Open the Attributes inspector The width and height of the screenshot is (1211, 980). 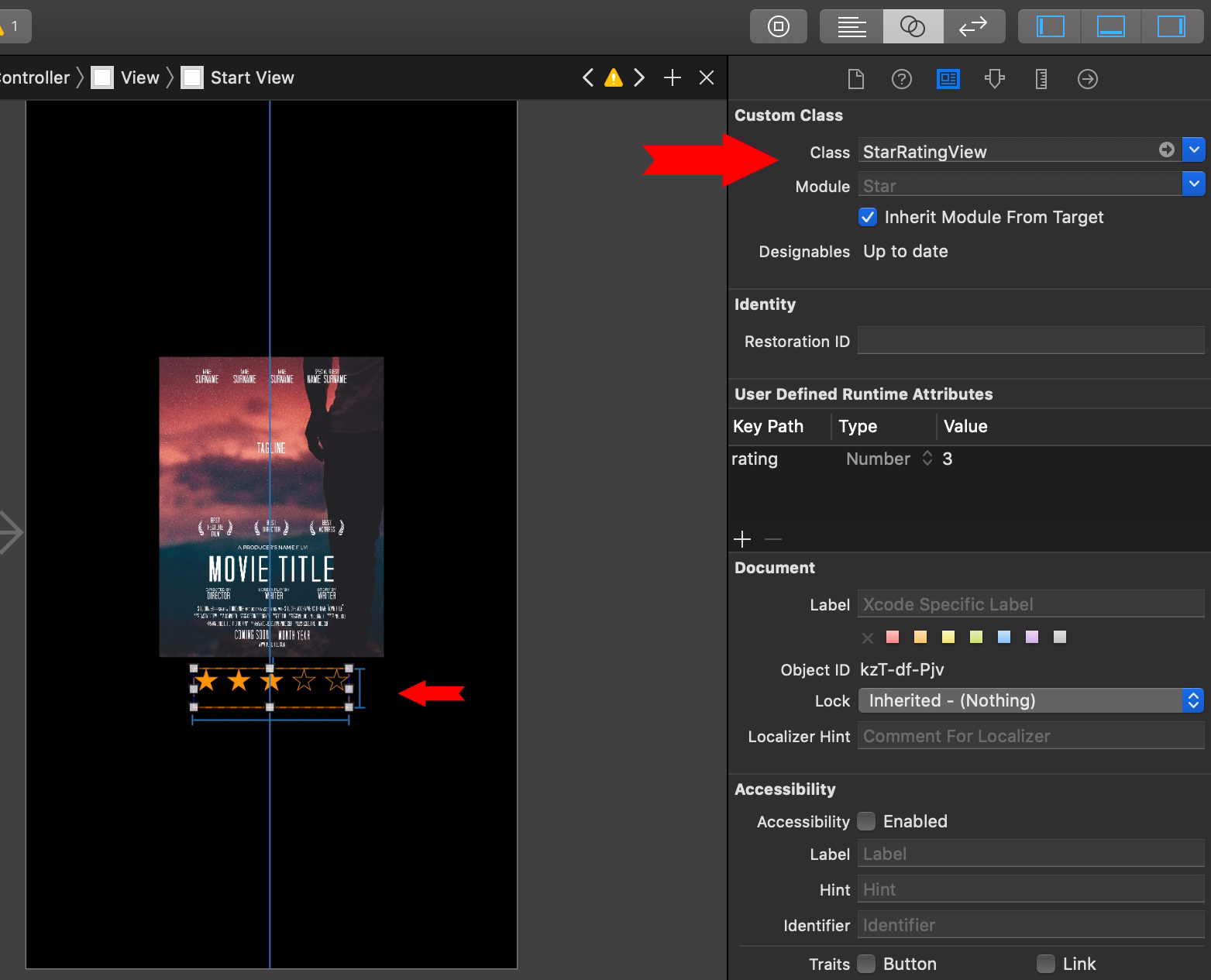[995, 79]
